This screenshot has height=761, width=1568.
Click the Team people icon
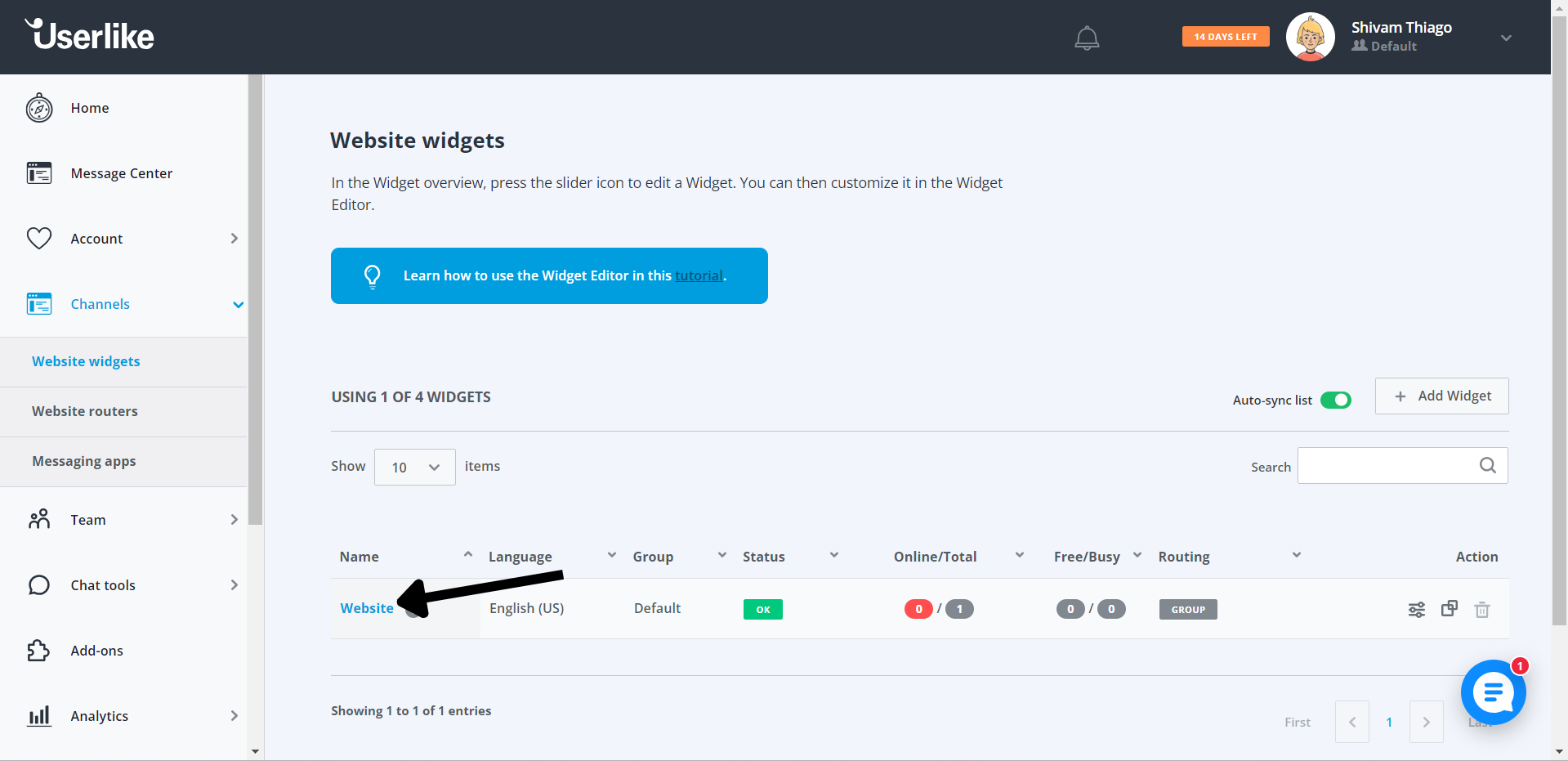point(39,519)
